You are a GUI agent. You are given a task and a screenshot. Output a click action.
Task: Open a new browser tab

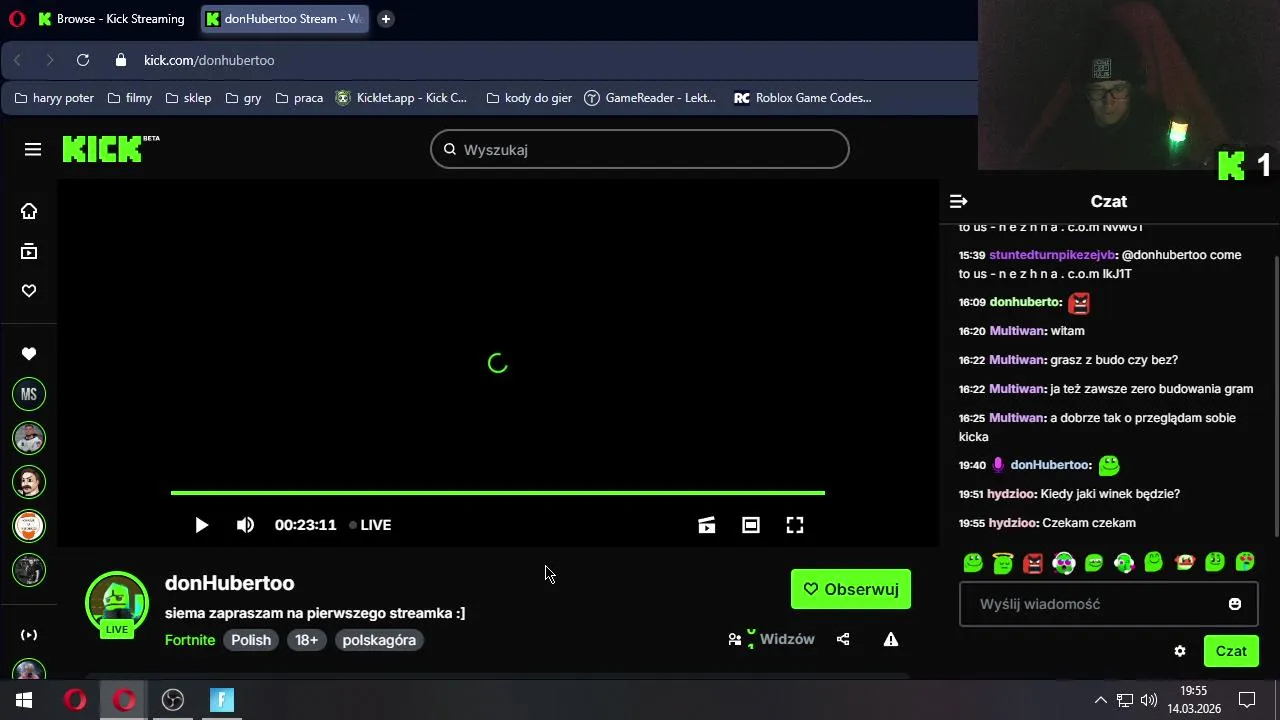tap(386, 19)
